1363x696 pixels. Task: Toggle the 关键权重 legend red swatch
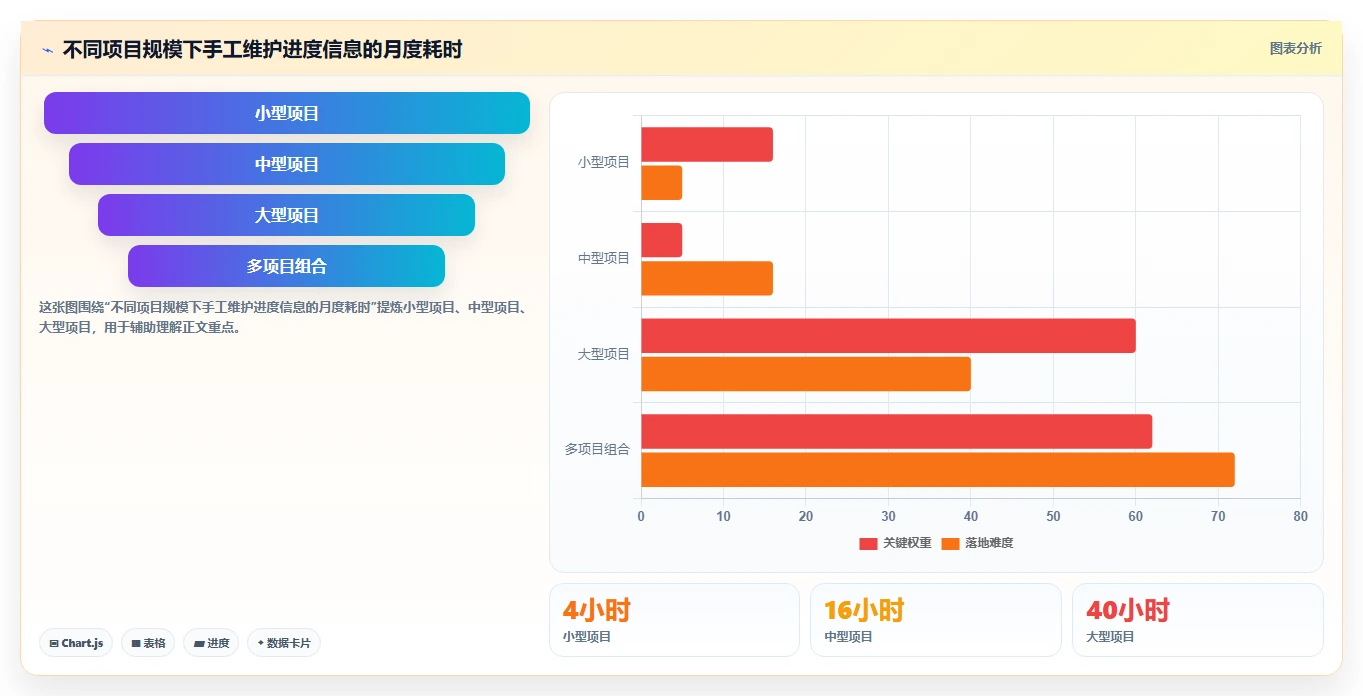pyautogui.click(x=868, y=543)
